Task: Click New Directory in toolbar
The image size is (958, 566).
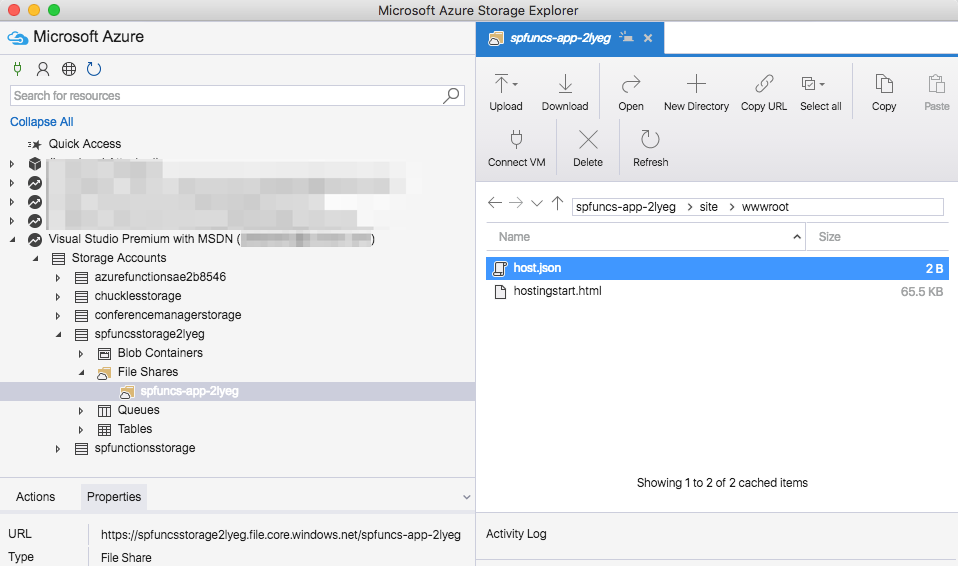Action: point(696,93)
